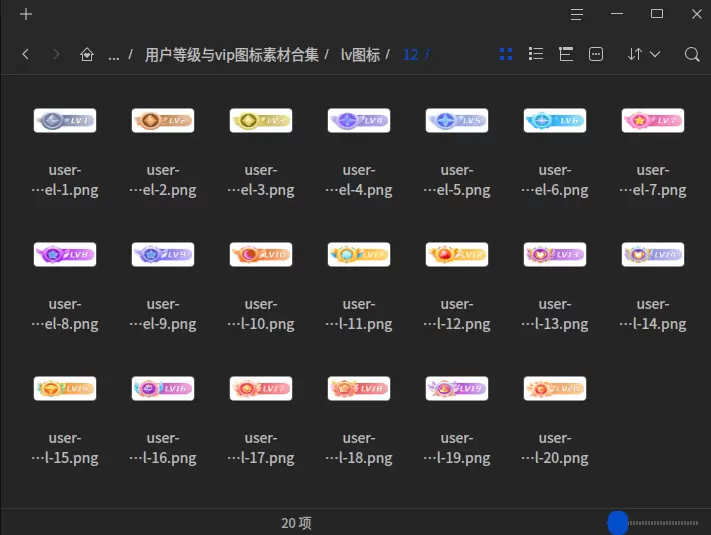This screenshot has width=711, height=535.
Task: Select LV12 badge thumbnail
Action: point(457,254)
